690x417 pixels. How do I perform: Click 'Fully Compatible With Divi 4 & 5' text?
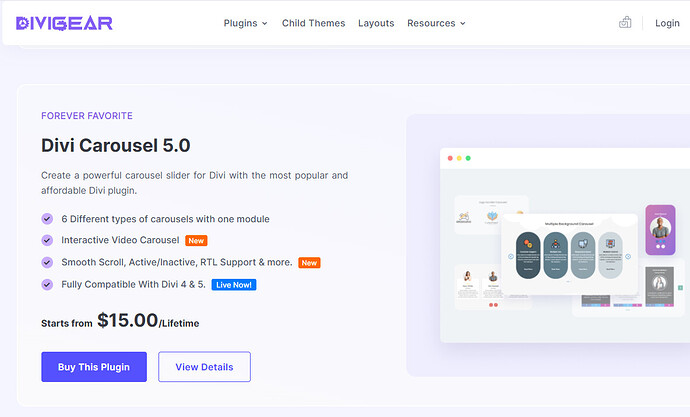[x=133, y=285]
